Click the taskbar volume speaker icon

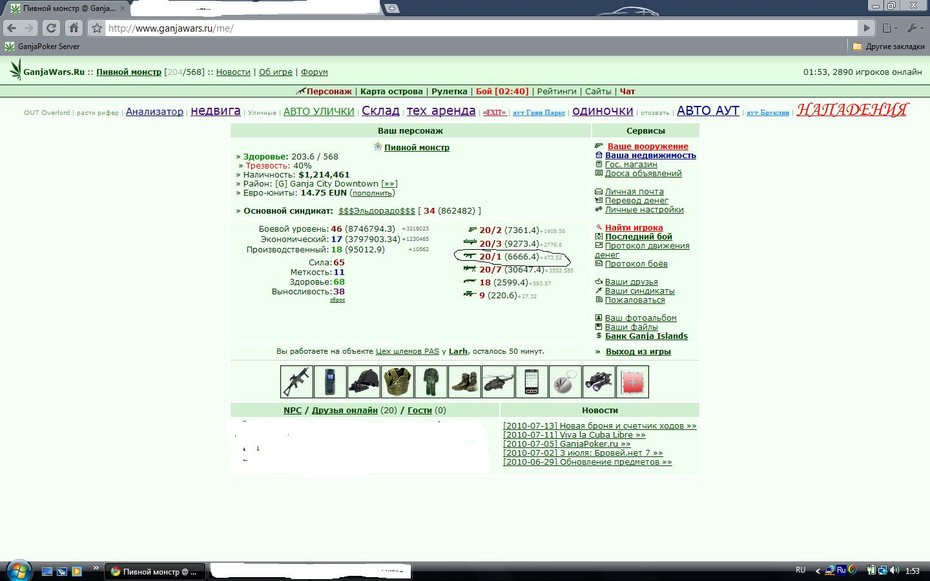(895, 570)
